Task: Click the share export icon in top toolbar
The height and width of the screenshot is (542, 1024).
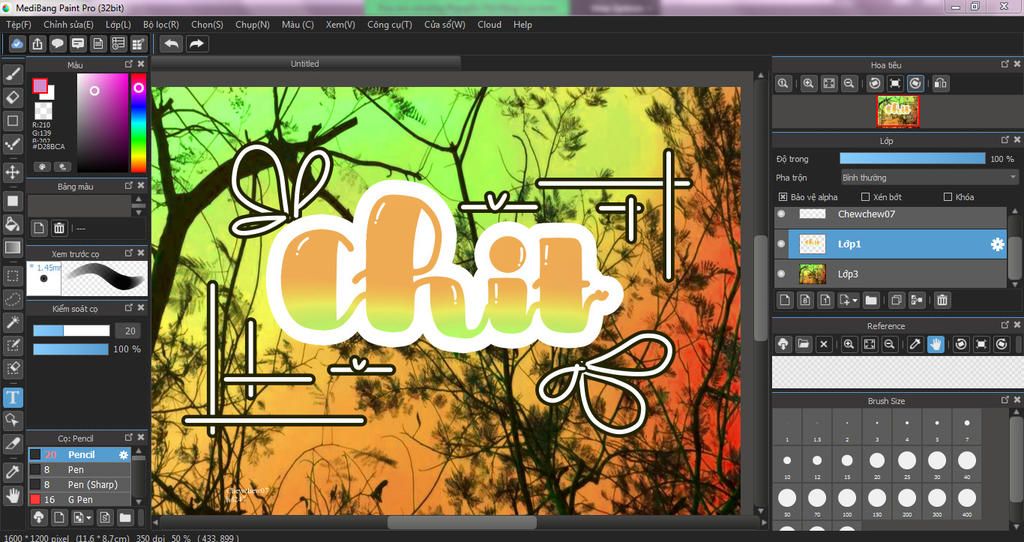Action: pos(38,44)
